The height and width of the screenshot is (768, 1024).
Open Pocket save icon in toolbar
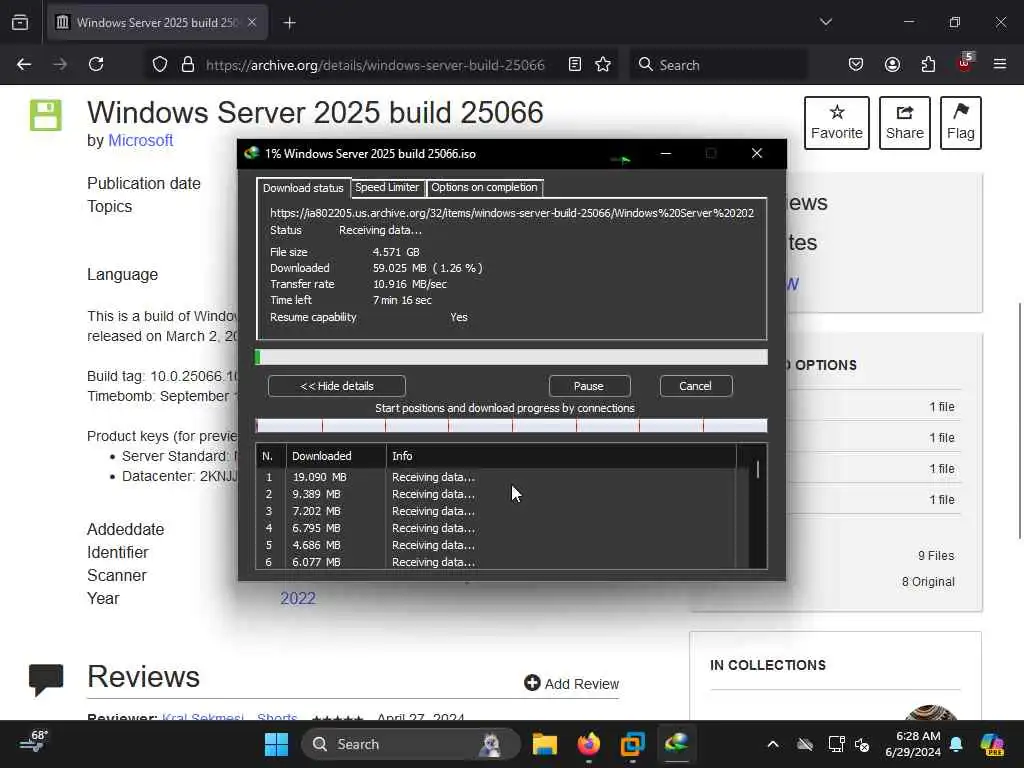click(x=856, y=65)
